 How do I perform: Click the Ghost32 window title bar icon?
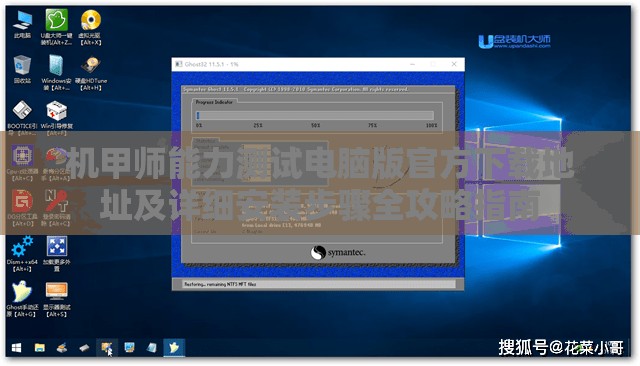point(178,64)
